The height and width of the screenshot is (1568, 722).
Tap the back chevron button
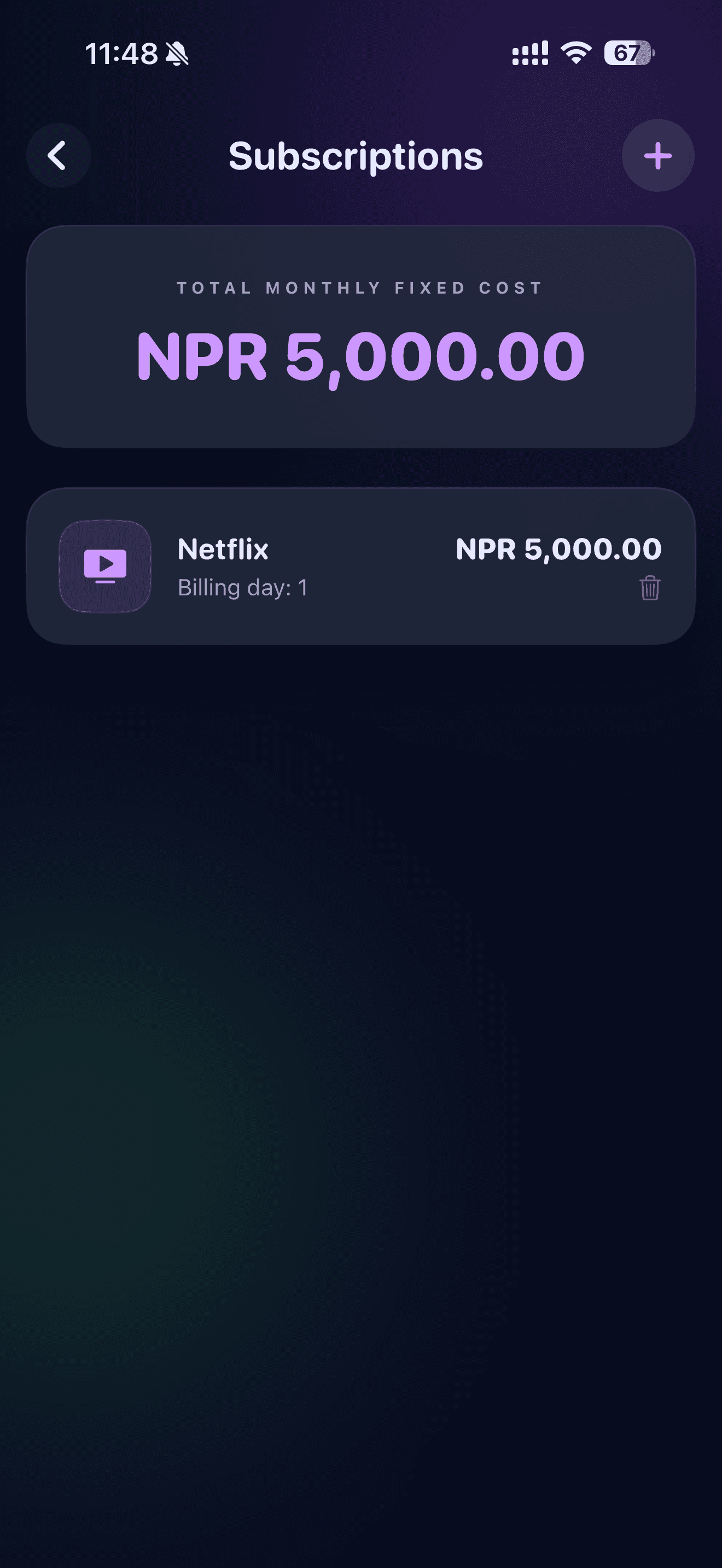(59, 156)
